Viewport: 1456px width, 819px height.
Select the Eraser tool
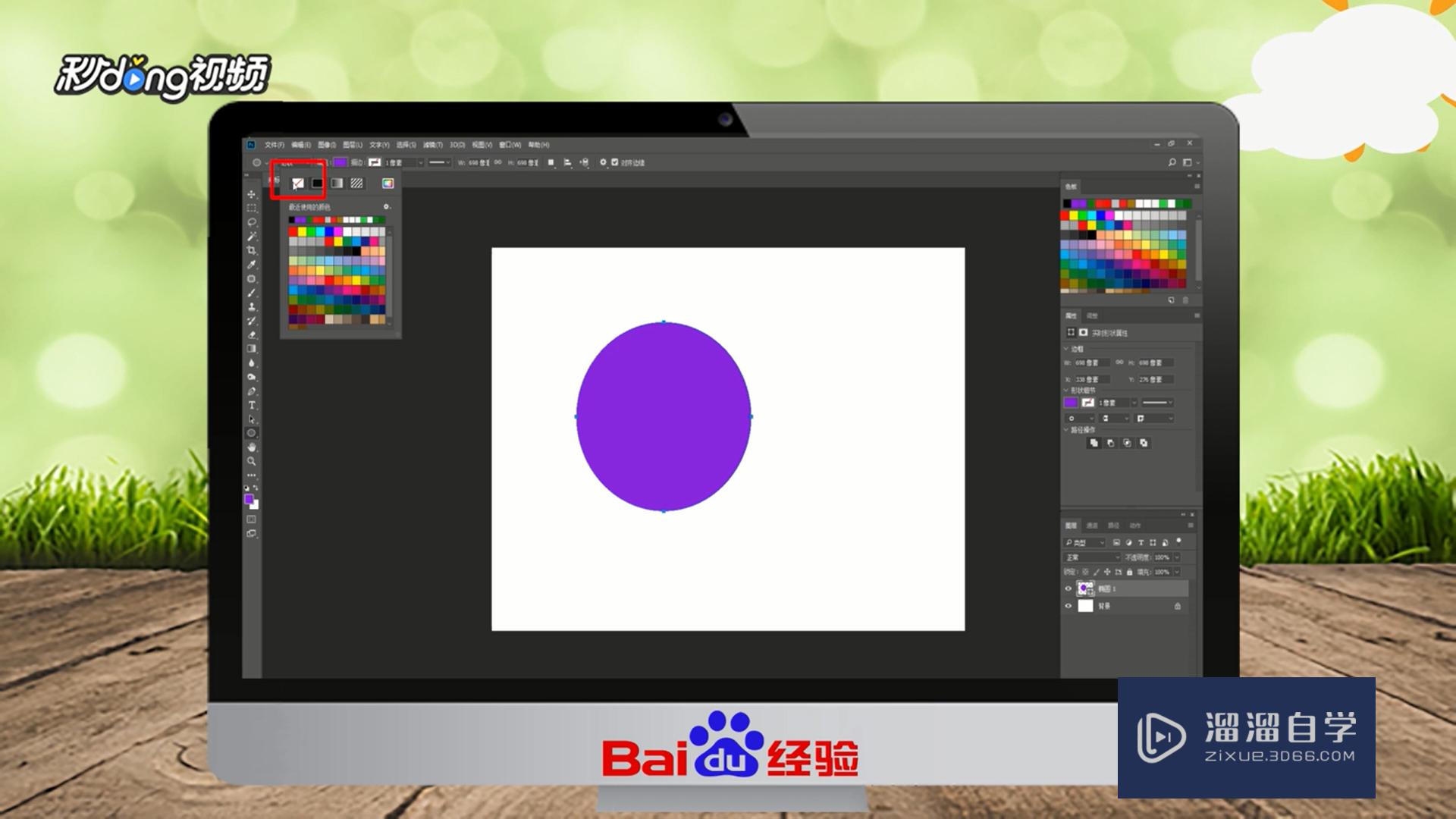click(x=251, y=334)
